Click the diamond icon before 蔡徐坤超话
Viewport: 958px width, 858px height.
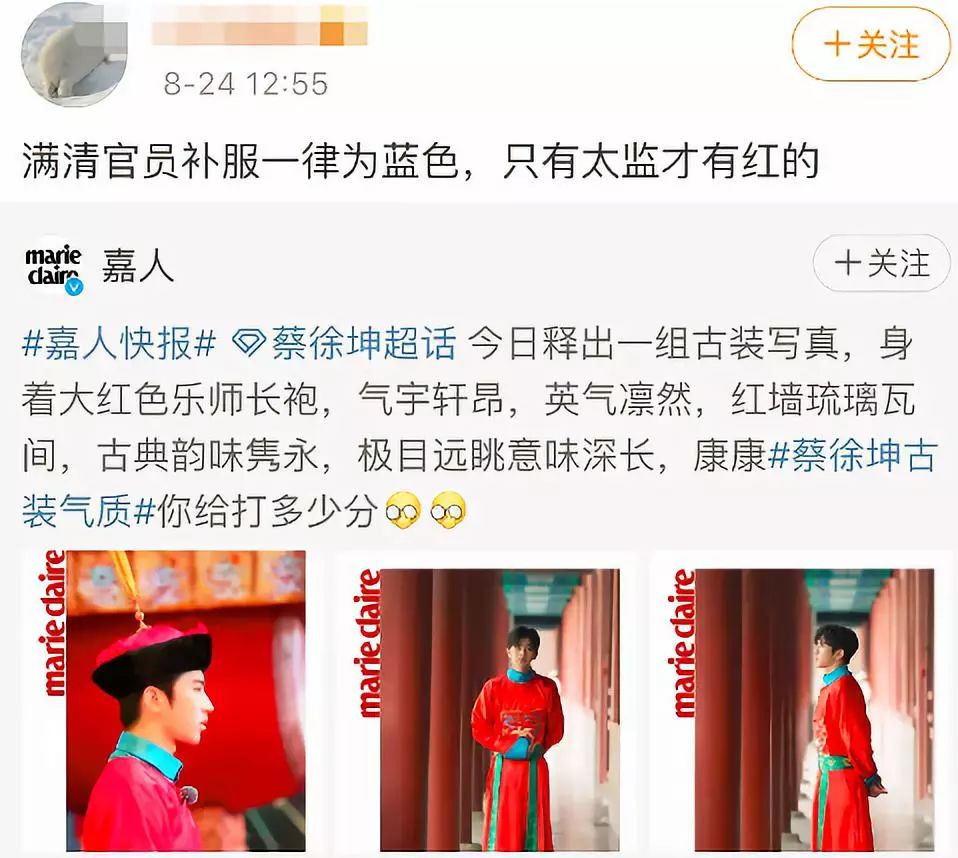[x=249, y=345]
